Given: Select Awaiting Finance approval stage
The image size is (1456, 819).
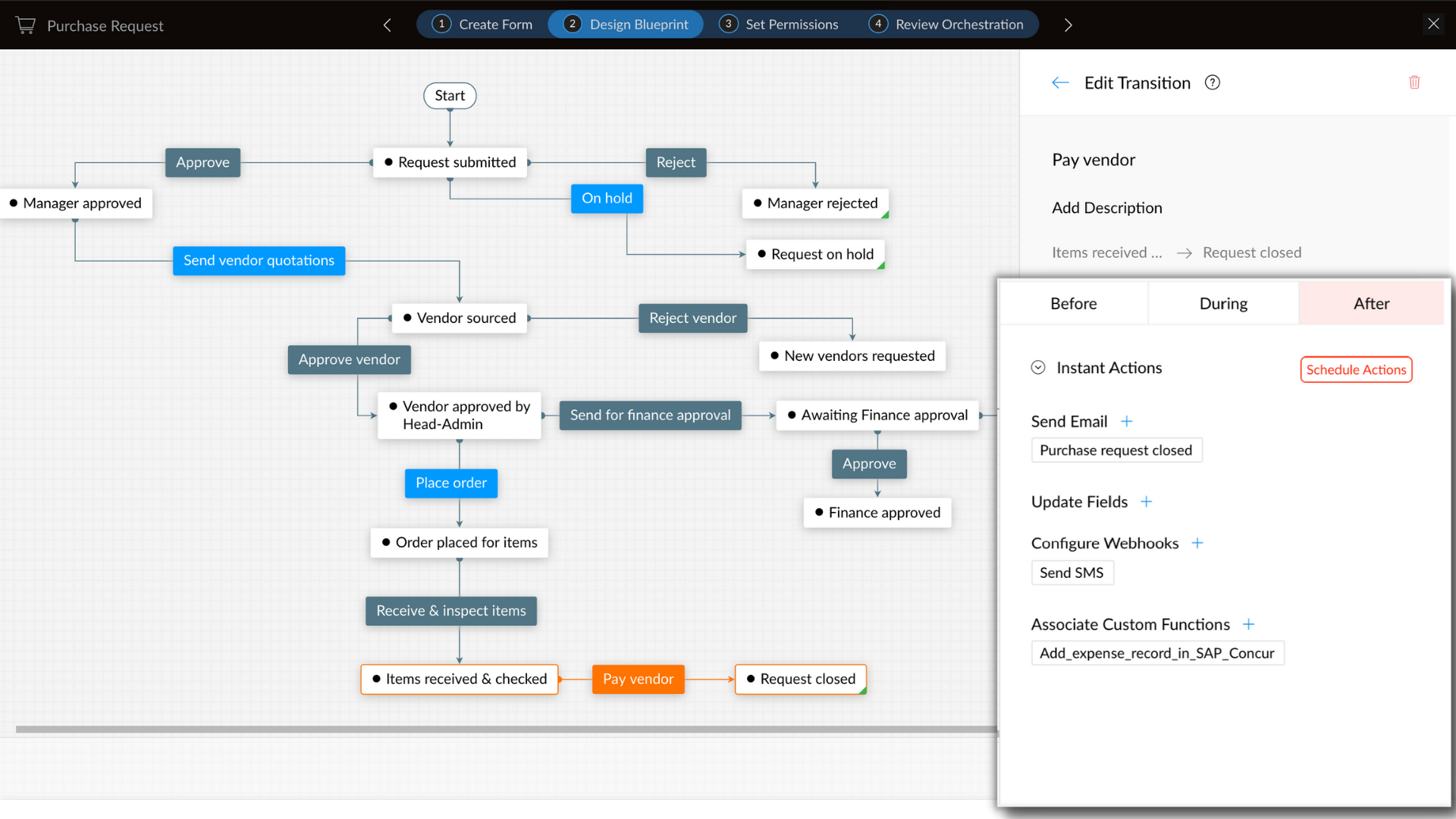Looking at the screenshot, I should (x=877, y=416).
